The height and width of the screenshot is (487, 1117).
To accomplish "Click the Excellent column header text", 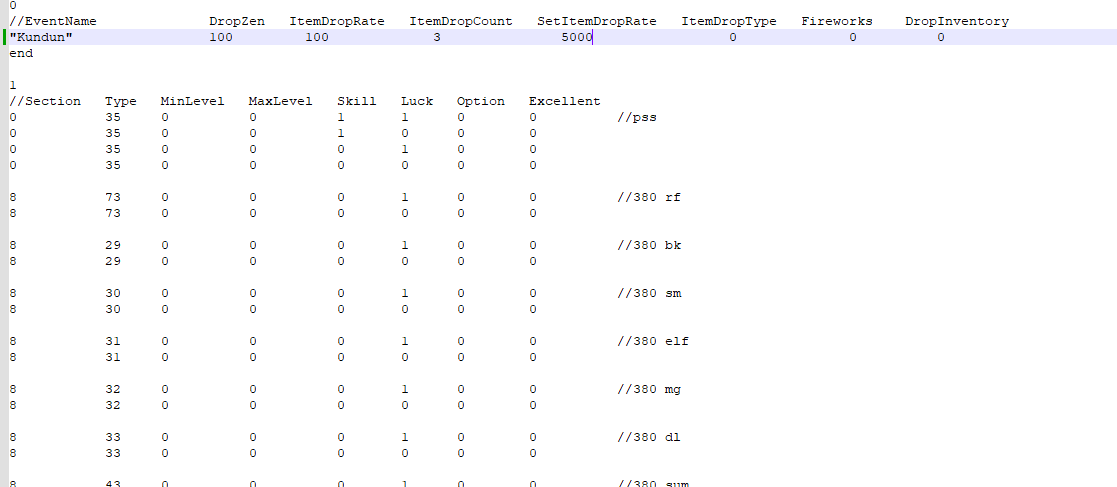I will tap(565, 101).
